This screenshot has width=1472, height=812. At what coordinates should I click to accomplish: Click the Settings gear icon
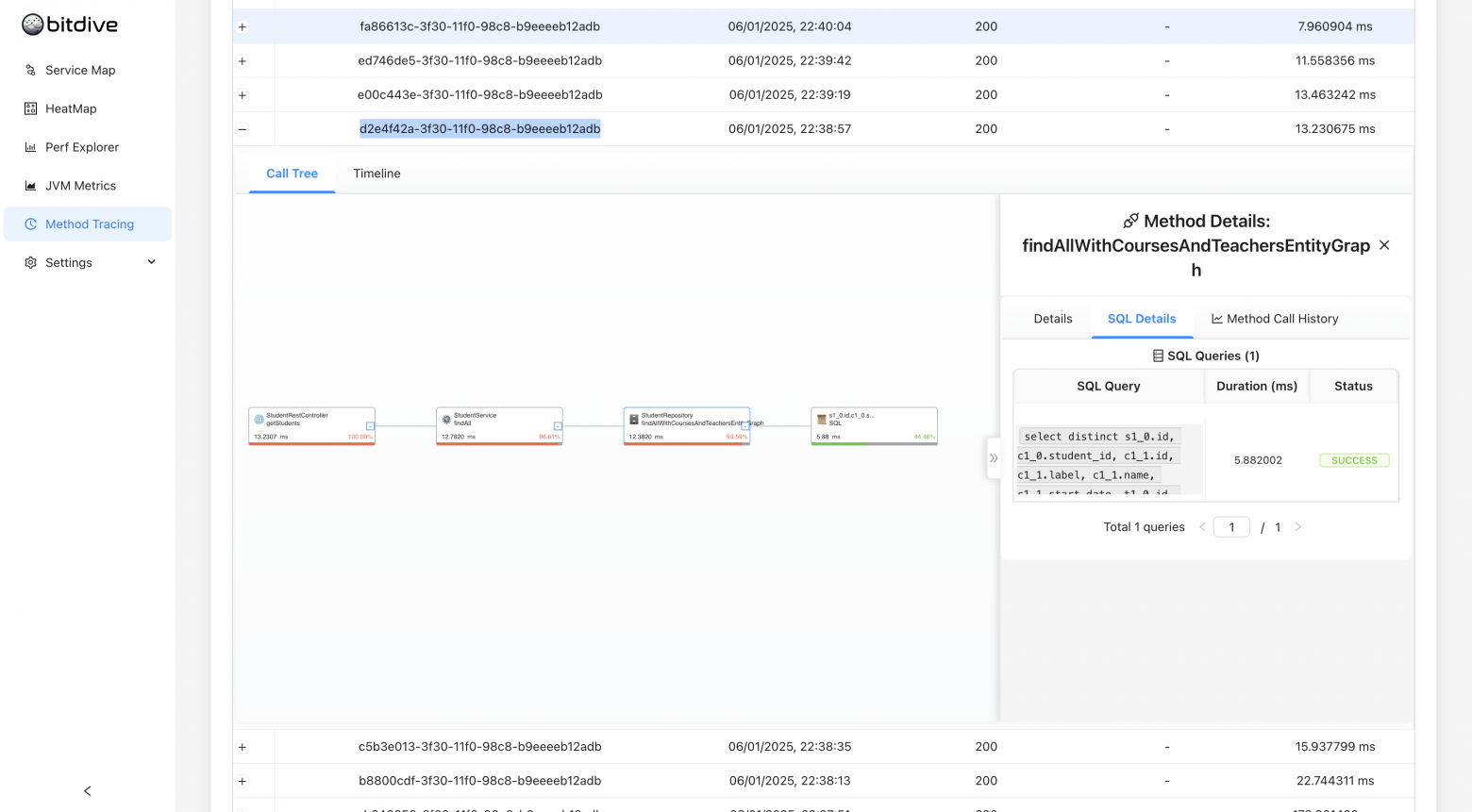[x=30, y=263]
